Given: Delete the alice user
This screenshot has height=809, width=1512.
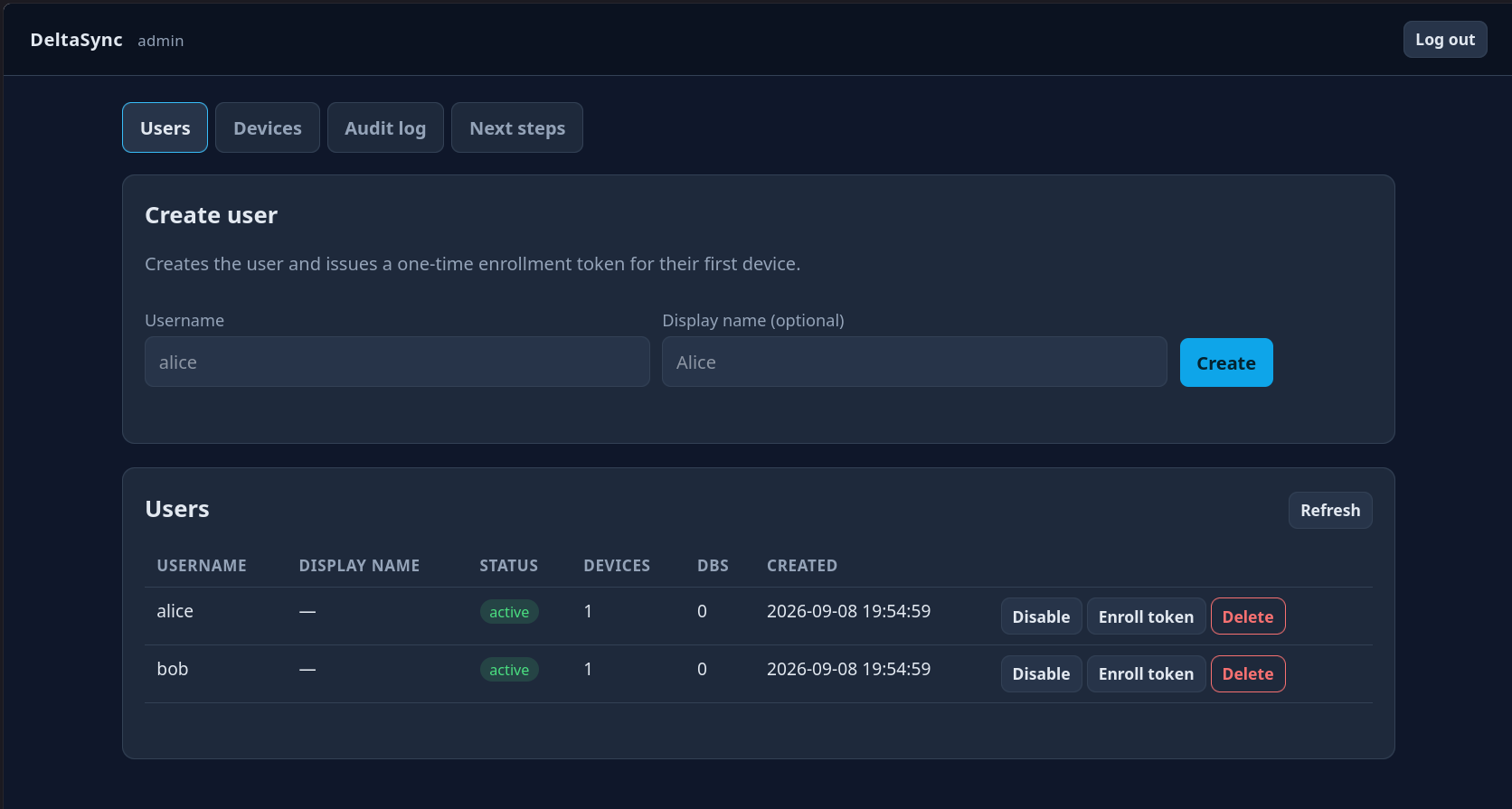Looking at the screenshot, I should (1248, 616).
